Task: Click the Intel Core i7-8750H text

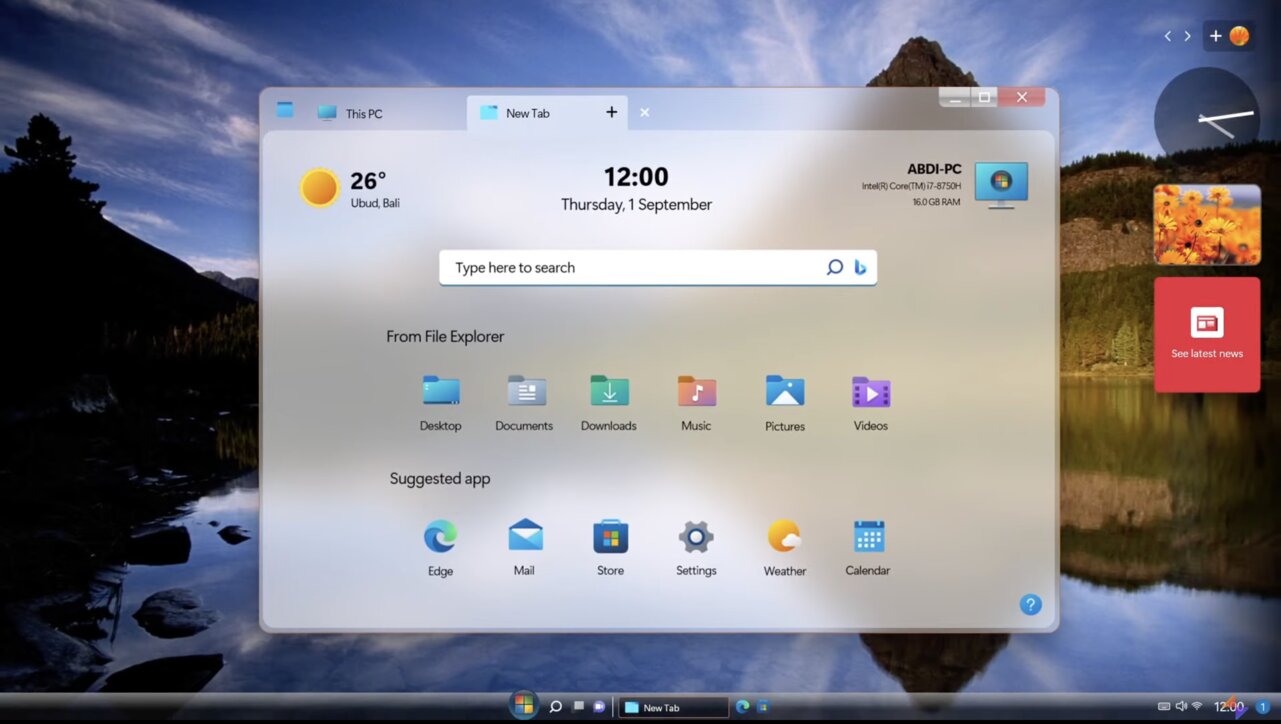Action: [911, 186]
